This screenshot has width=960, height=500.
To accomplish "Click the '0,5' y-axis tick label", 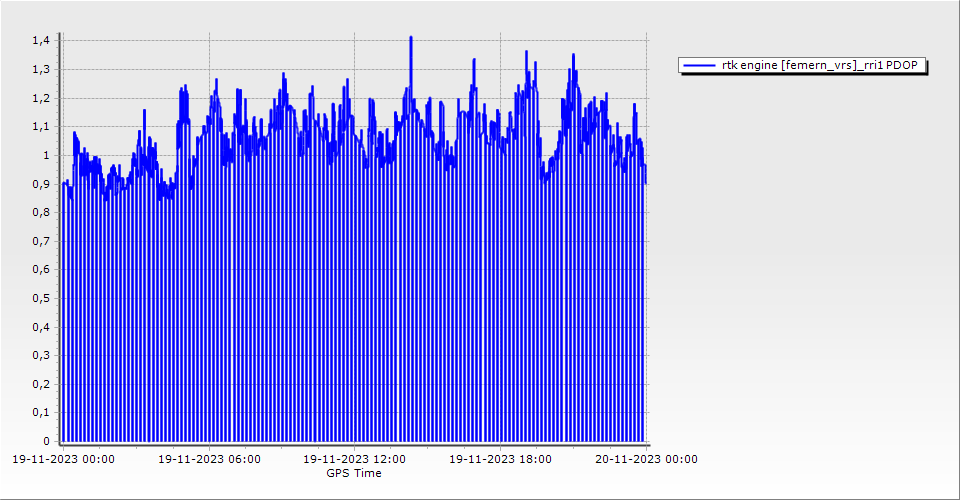I will tap(40, 298).
